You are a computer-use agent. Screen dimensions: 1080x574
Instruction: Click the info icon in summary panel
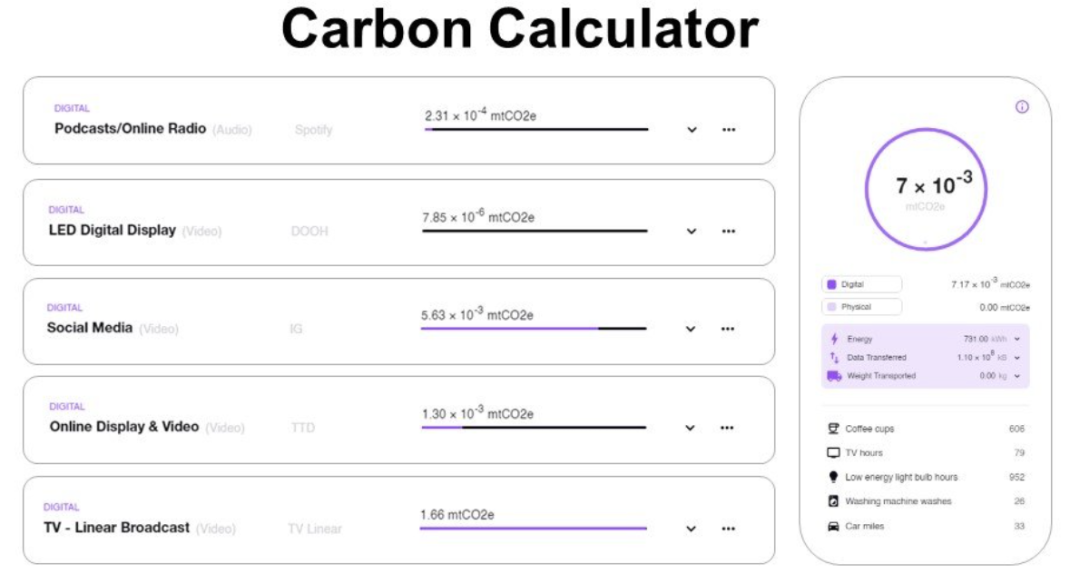pos(1021,107)
